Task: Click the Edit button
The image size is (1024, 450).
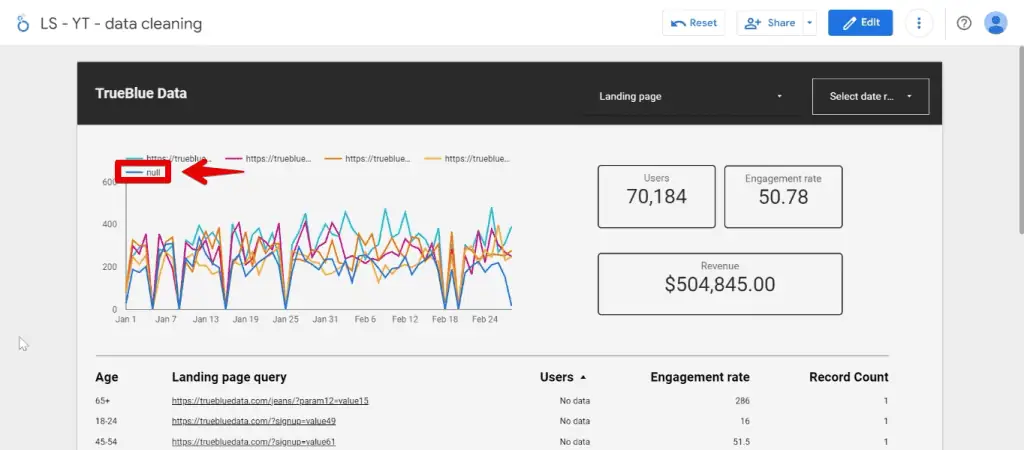Action: click(x=860, y=23)
